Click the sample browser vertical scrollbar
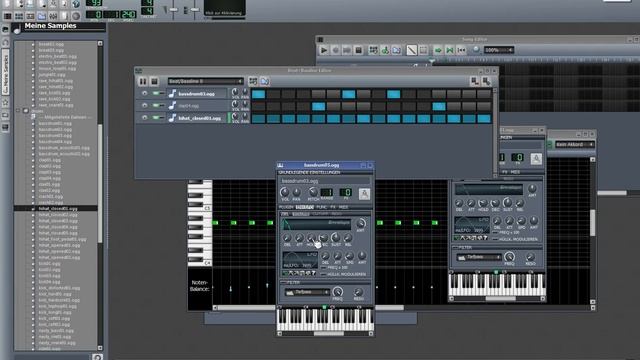The width and height of the screenshot is (640, 360). click(x=100, y=195)
